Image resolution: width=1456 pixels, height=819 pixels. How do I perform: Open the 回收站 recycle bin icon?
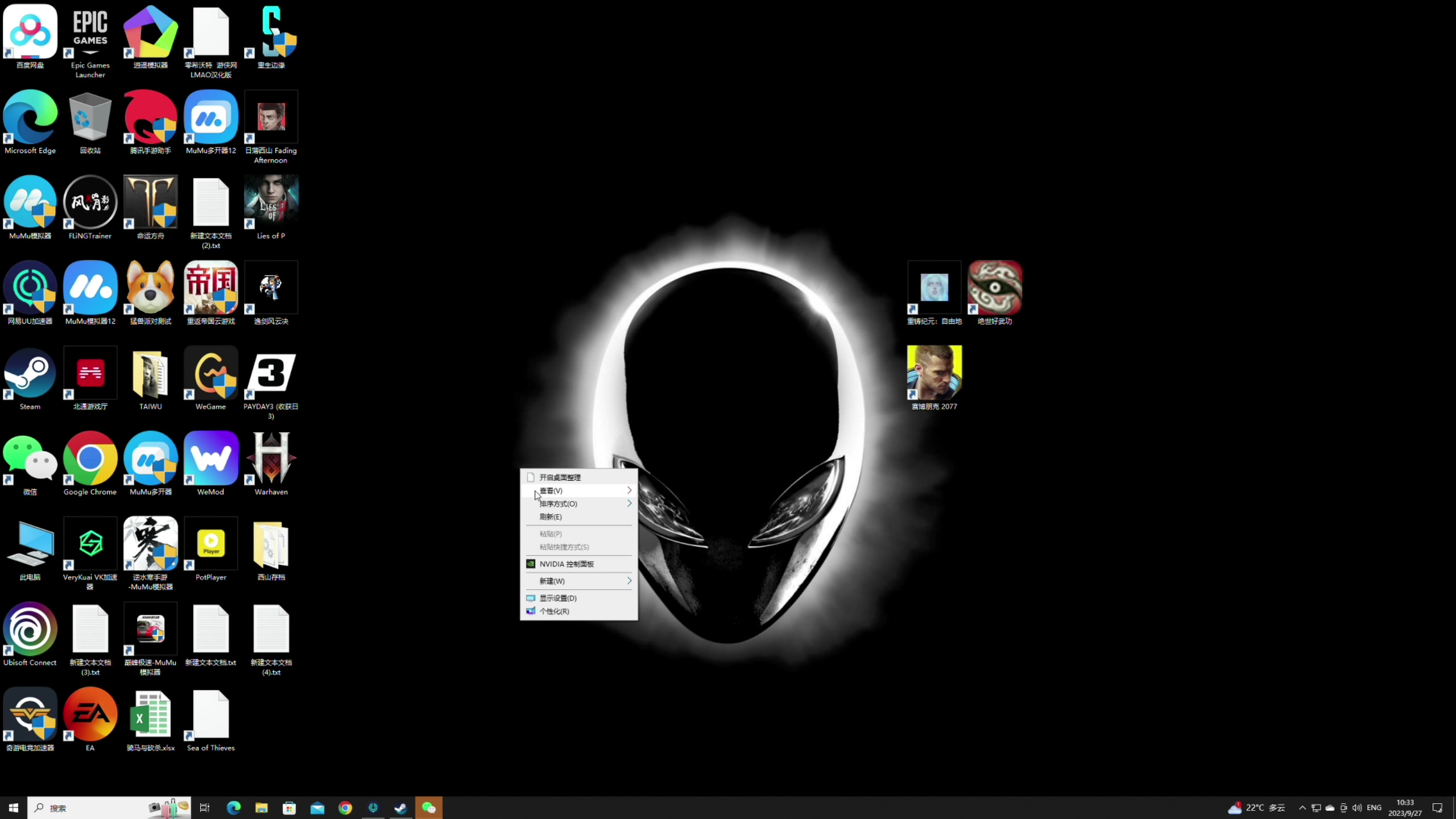click(90, 122)
